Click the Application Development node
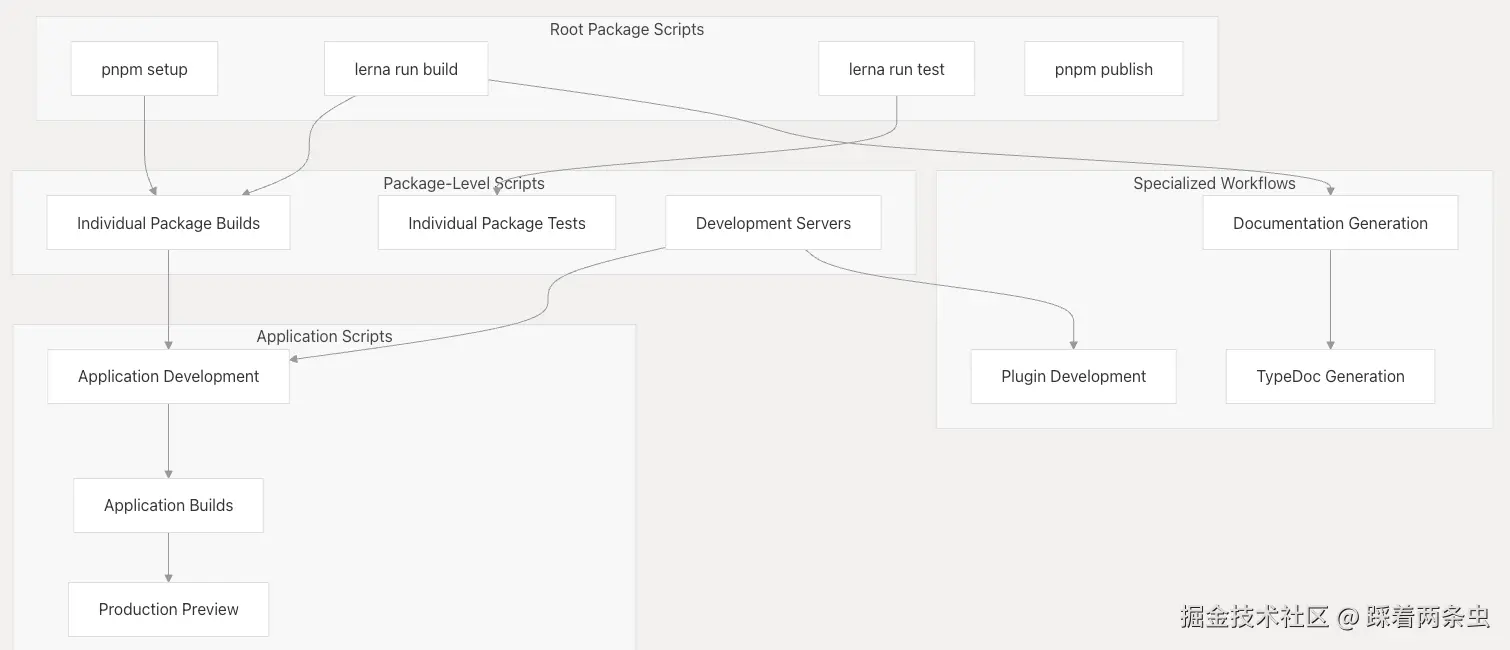The height and width of the screenshot is (650, 1510). 168,376
